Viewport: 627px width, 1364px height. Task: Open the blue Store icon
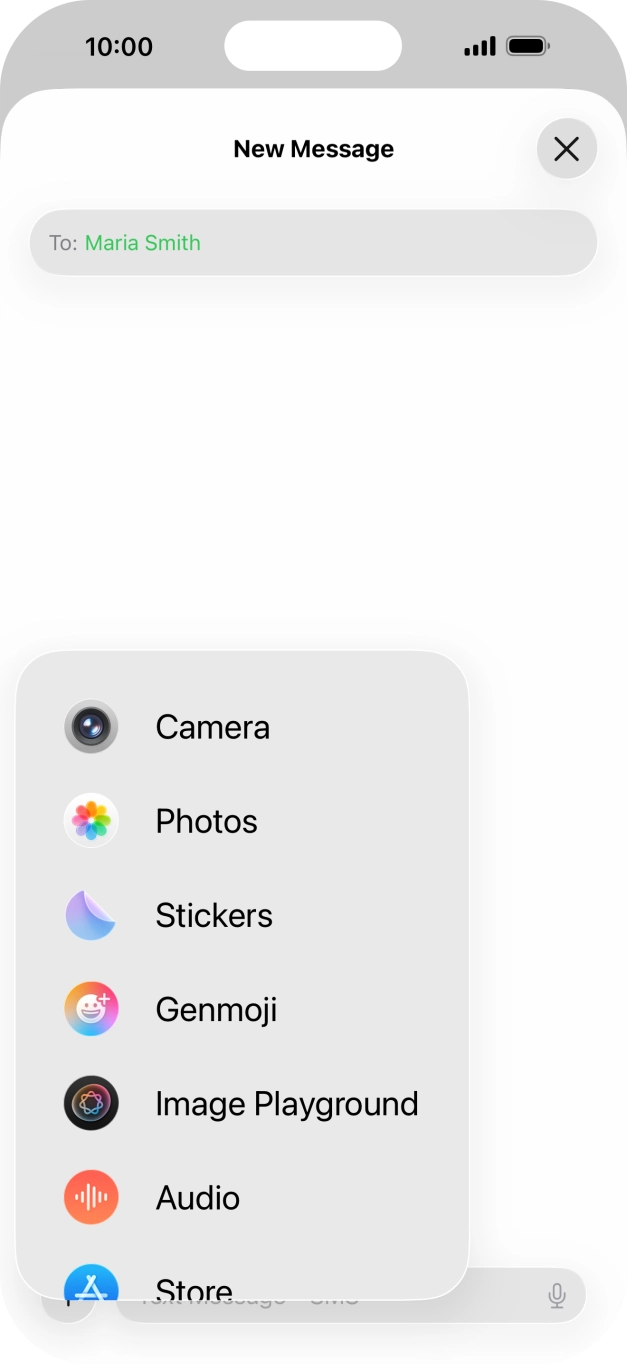[x=91, y=1283]
